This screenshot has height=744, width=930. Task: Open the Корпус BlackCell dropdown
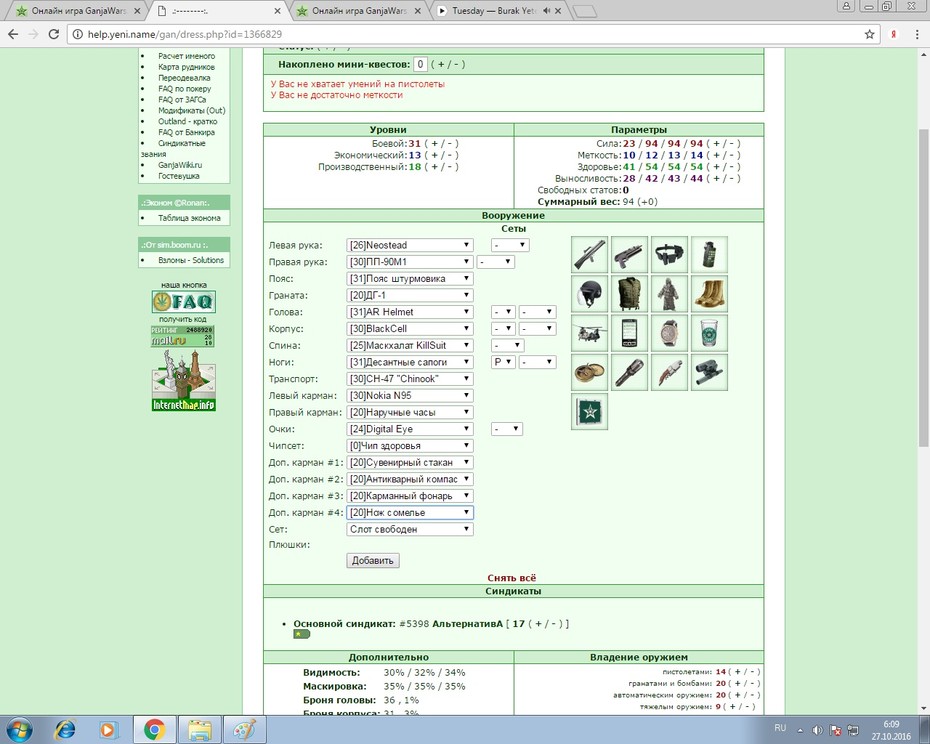click(x=410, y=328)
